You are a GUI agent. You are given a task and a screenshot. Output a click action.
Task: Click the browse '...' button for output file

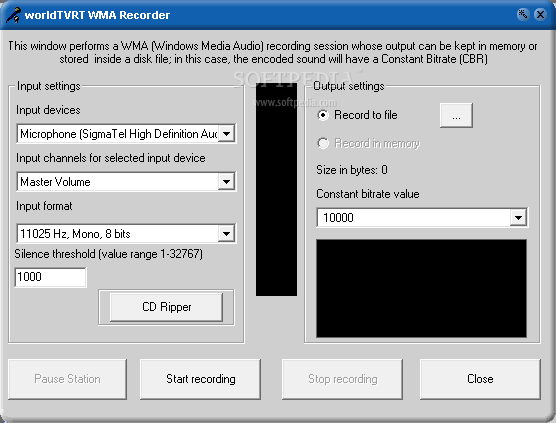(x=456, y=115)
